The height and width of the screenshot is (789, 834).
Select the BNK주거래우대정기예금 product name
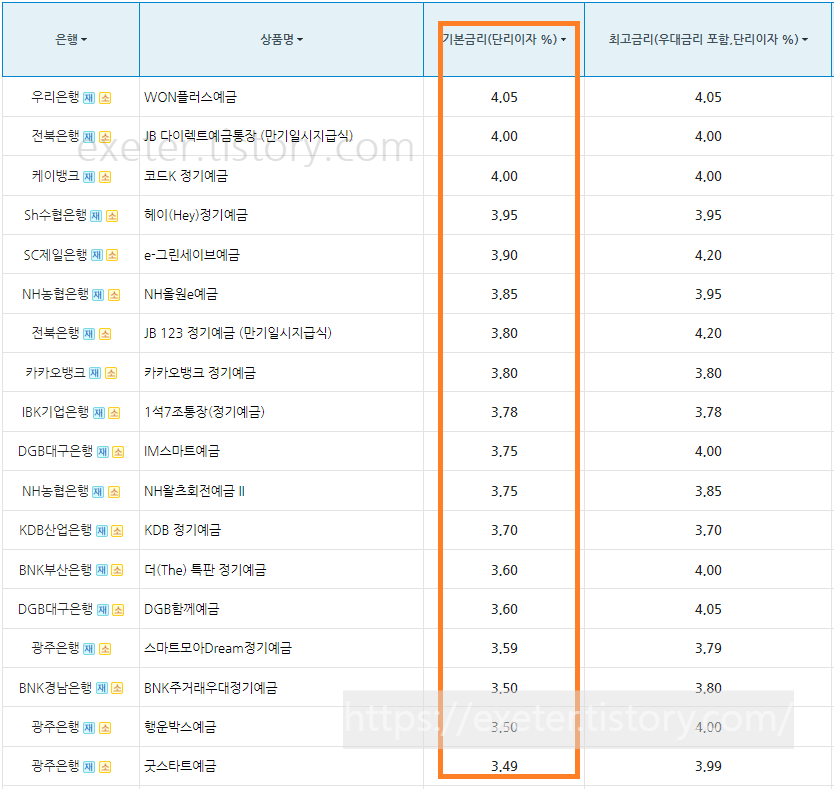click(x=211, y=687)
